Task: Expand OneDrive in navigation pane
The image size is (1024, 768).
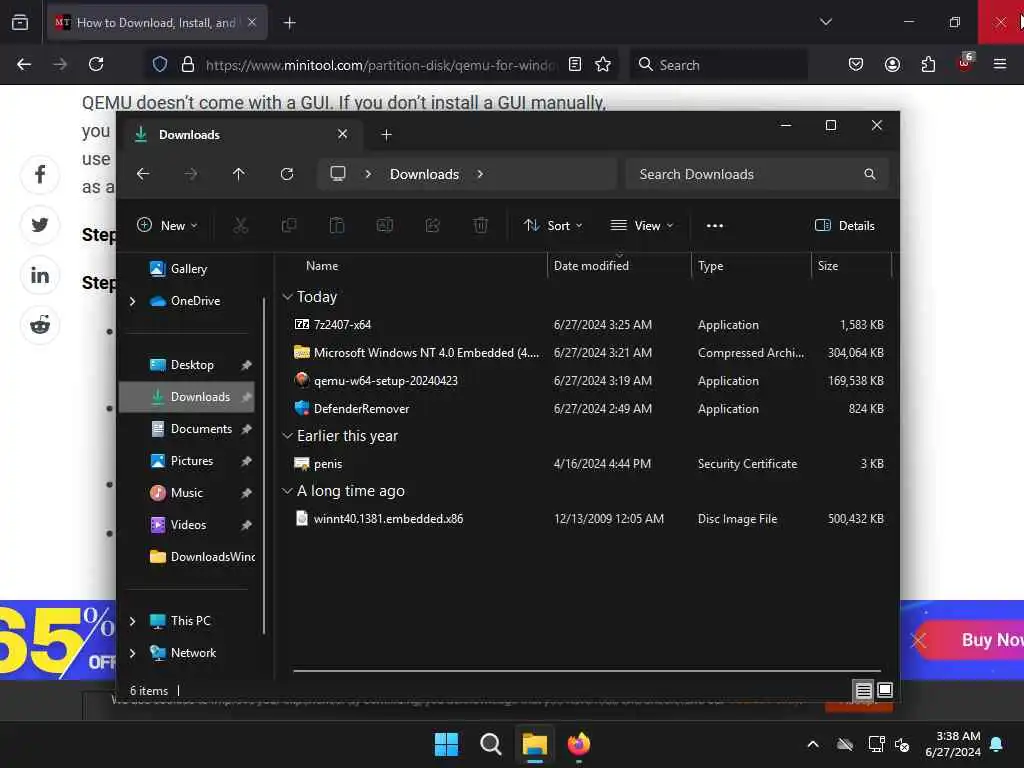Action: pos(133,301)
